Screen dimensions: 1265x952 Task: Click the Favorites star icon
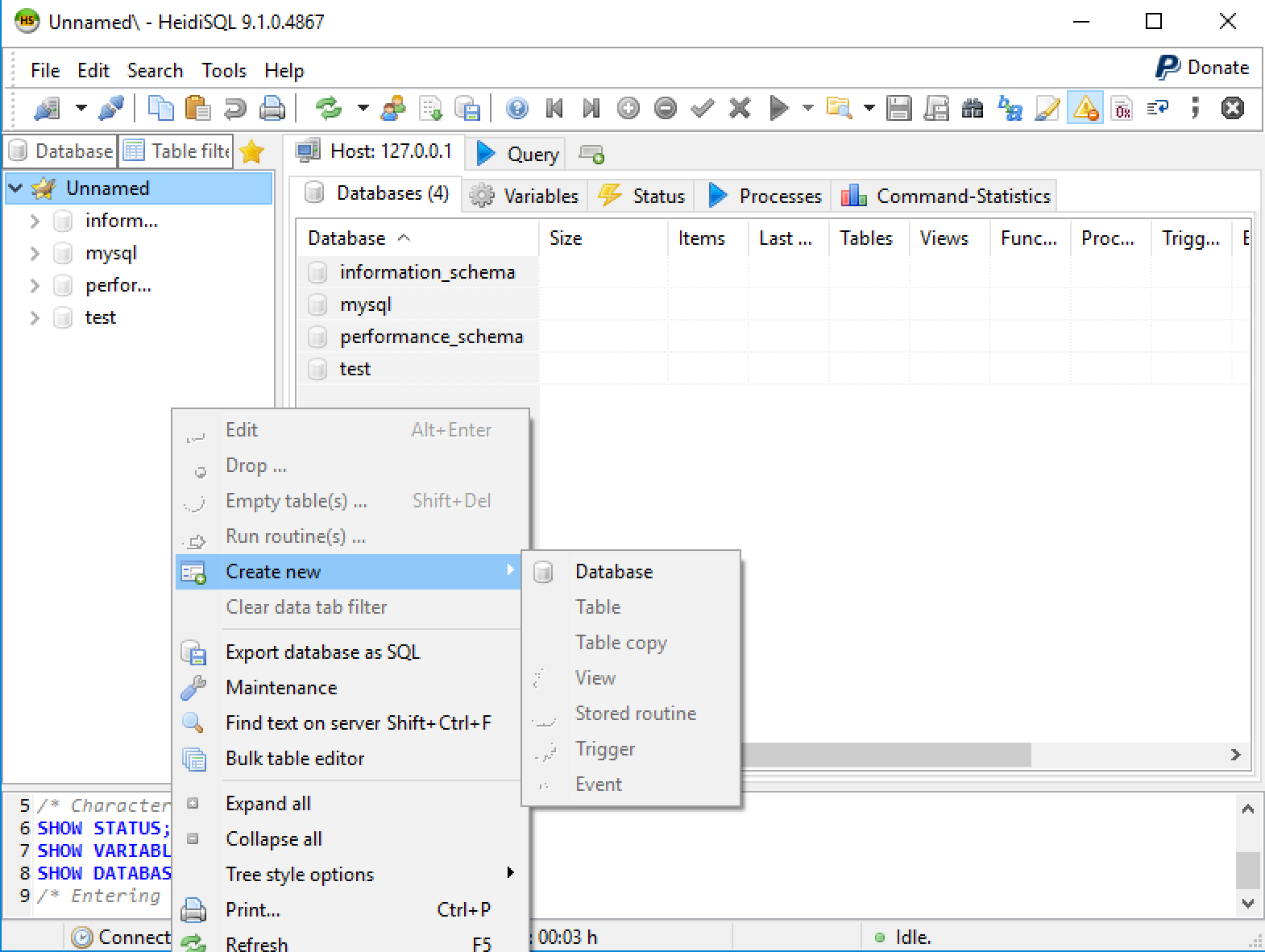252,151
